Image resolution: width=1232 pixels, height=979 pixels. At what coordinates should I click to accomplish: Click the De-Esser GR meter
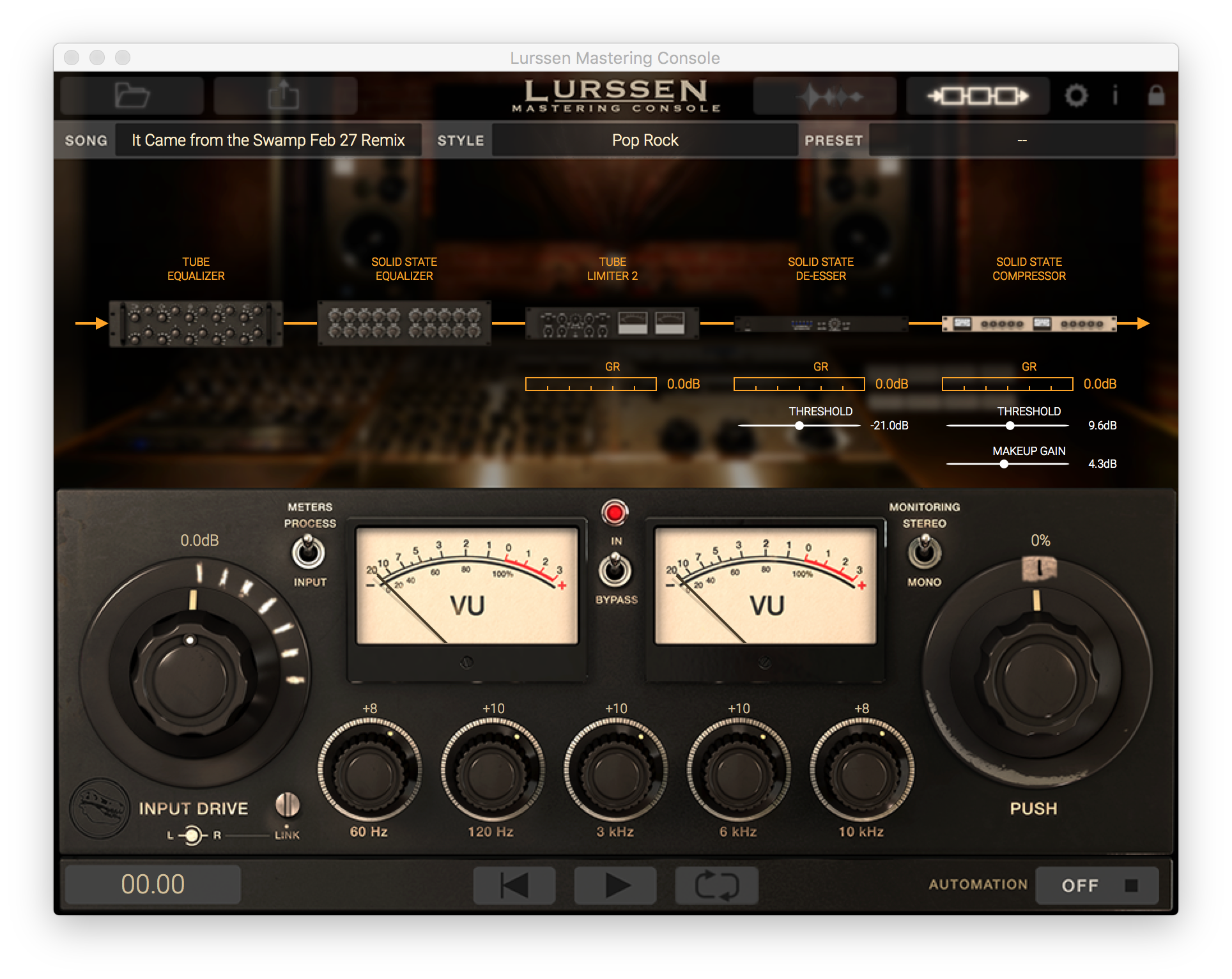click(x=799, y=384)
